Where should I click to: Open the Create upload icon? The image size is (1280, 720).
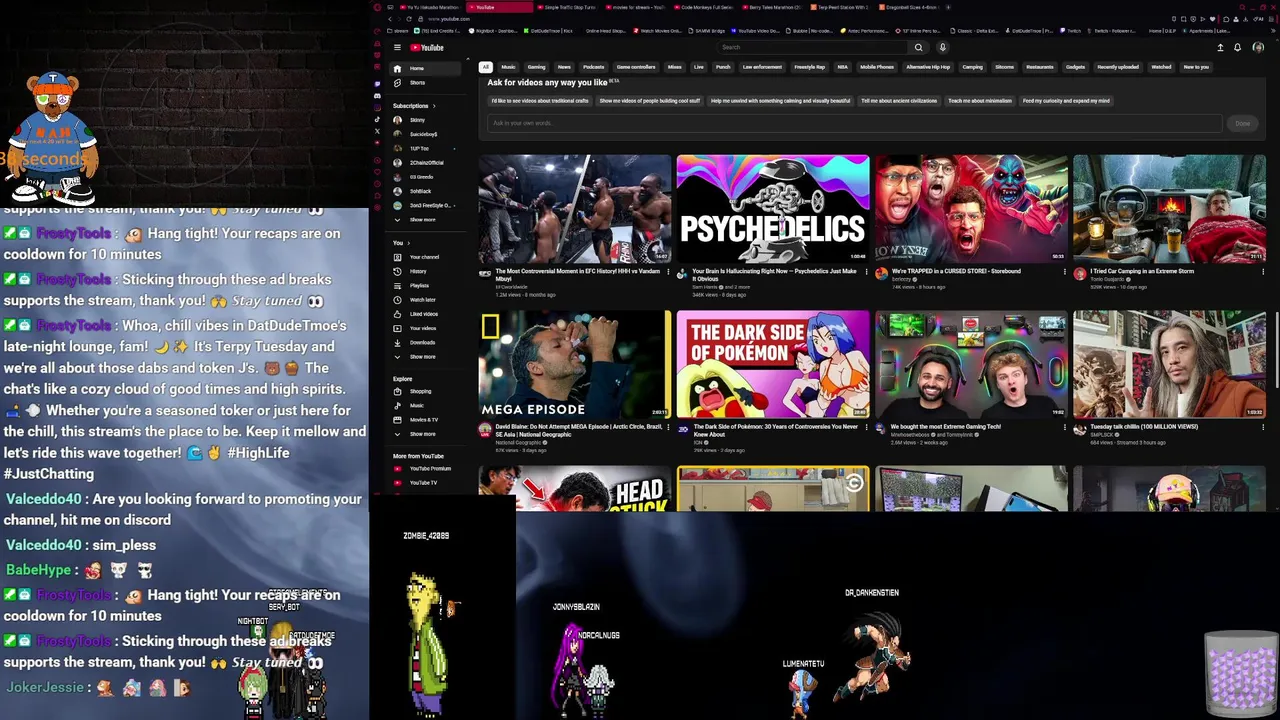click(x=1219, y=47)
